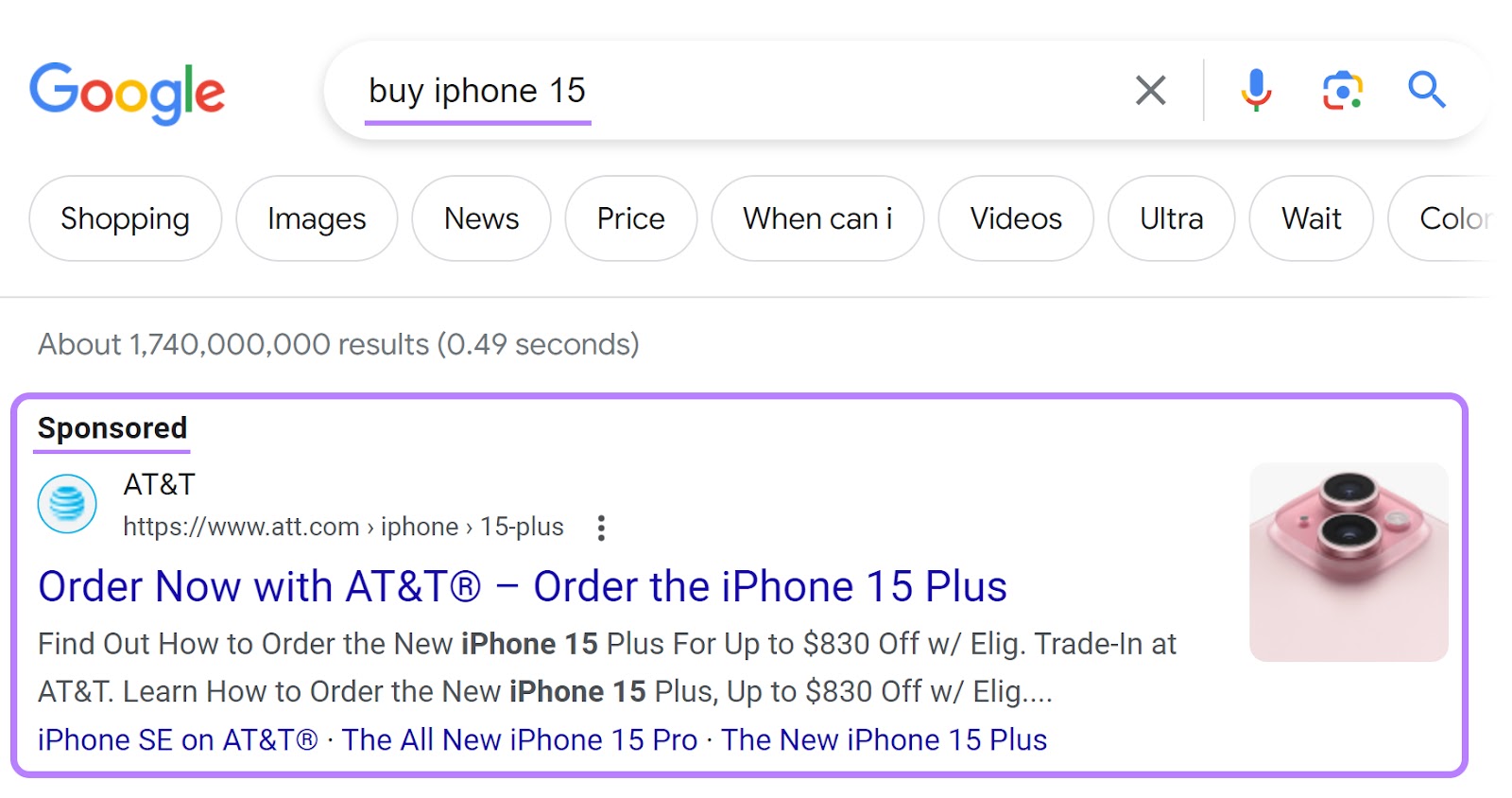The height and width of the screenshot is (798, 1512).
Task: Clear the search query using the X icon
Action: pyautogui.click(x=1150, y=90)
